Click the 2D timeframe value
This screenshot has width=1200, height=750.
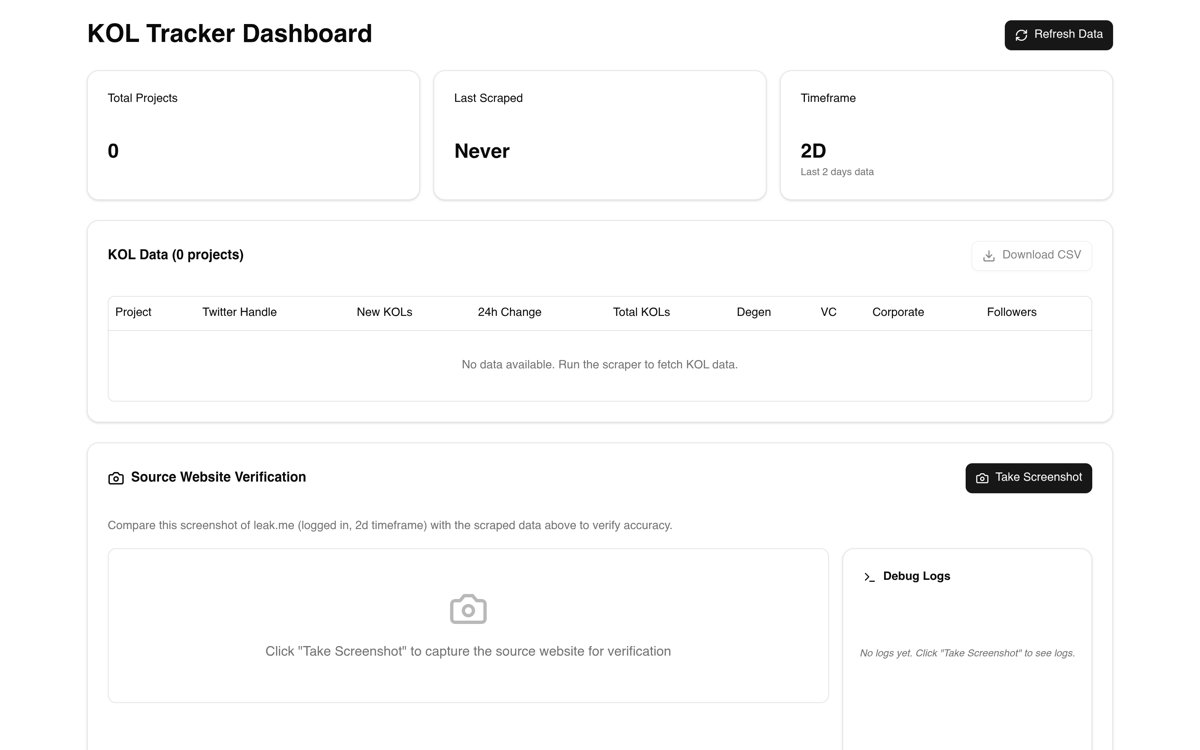[813, 151]
